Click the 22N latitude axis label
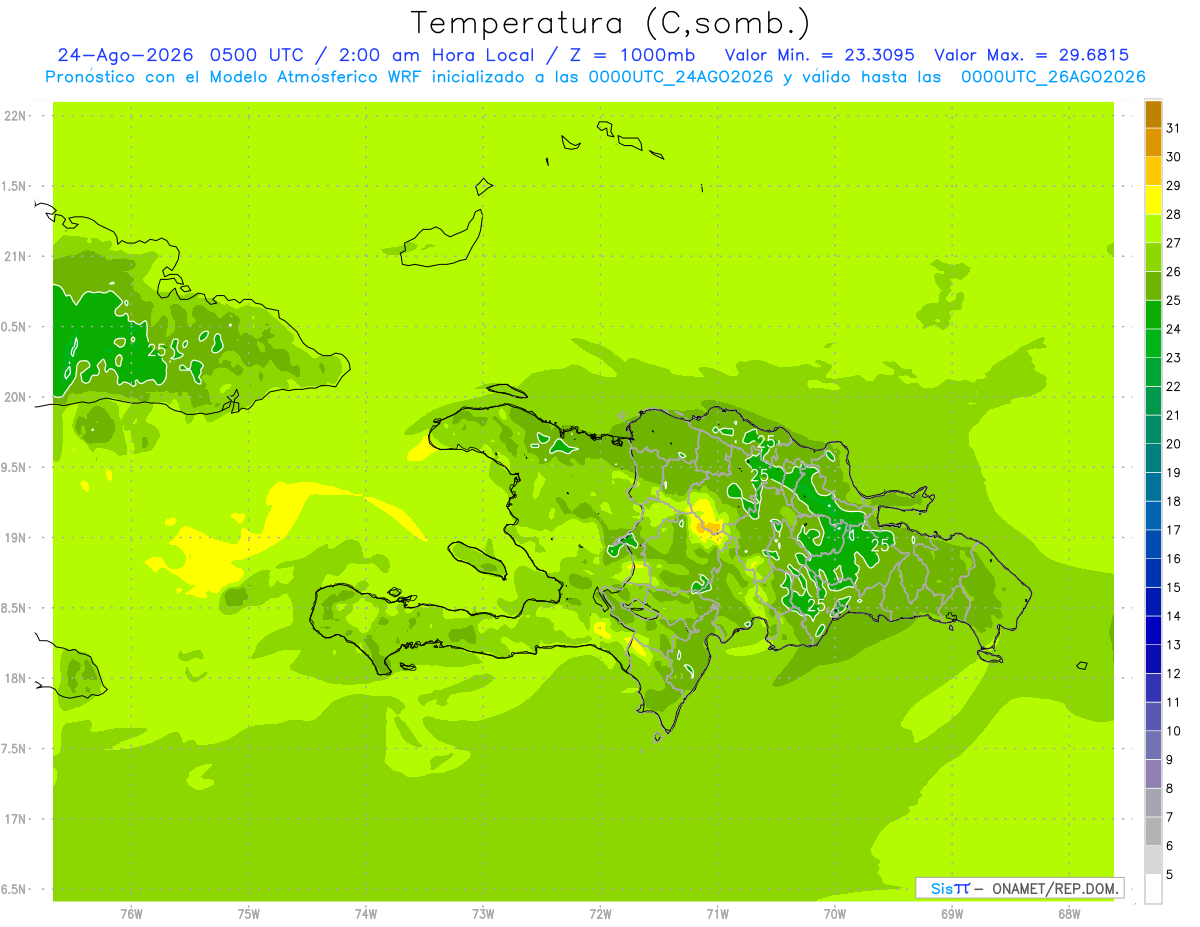1200x927 pixels. [15, 116]
